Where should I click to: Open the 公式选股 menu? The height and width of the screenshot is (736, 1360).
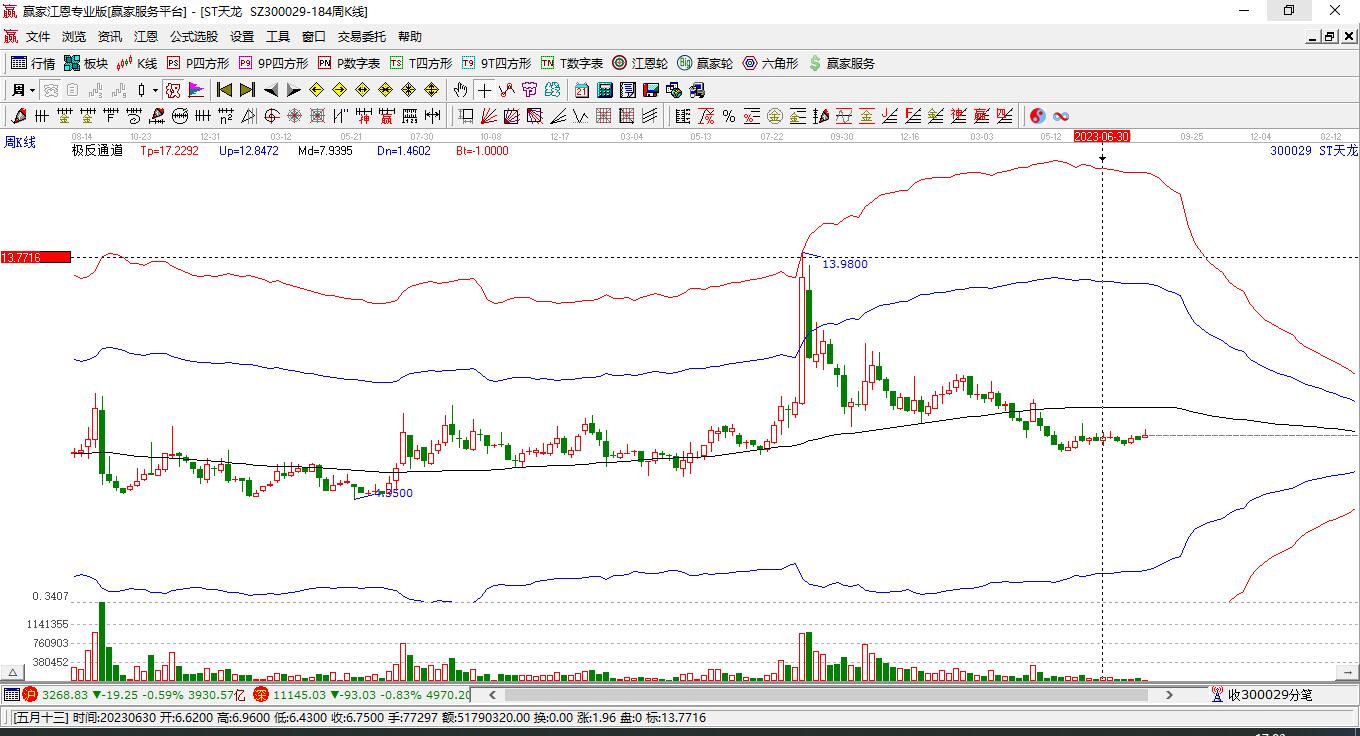194,37
